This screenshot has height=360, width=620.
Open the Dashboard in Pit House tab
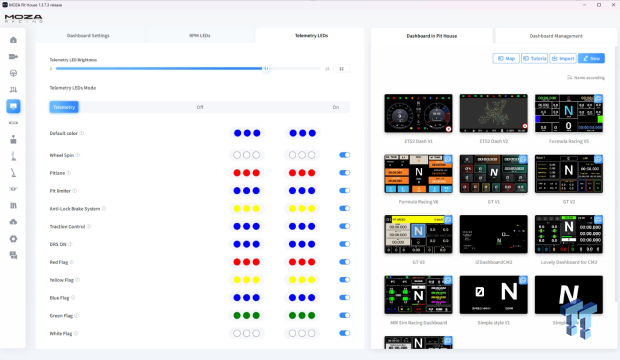[432, 36]
